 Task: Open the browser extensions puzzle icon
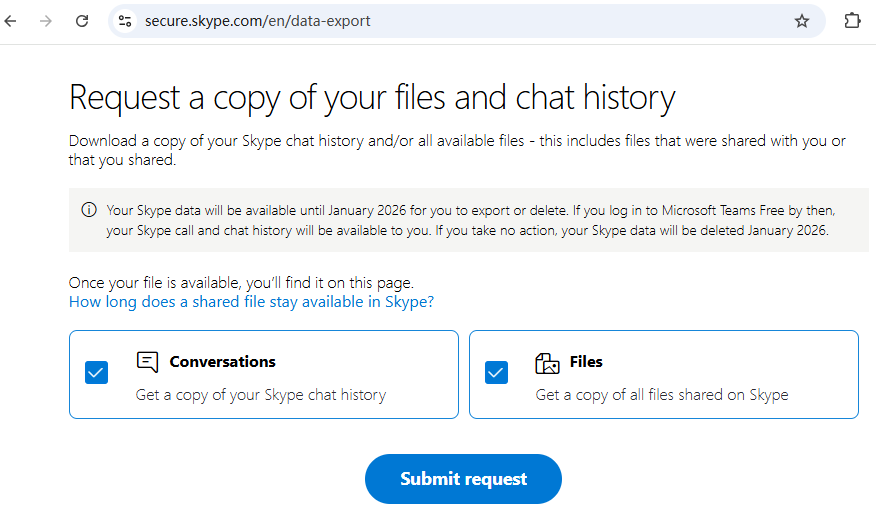(x=852, y=21)
